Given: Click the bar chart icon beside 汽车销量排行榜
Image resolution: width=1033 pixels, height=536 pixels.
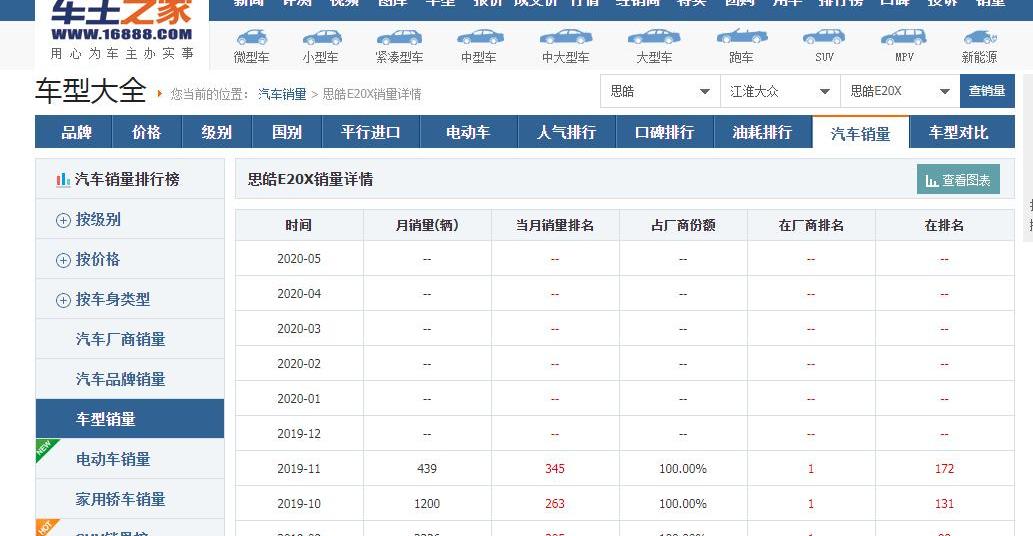Looking at the screenshot, I should 63,179.
